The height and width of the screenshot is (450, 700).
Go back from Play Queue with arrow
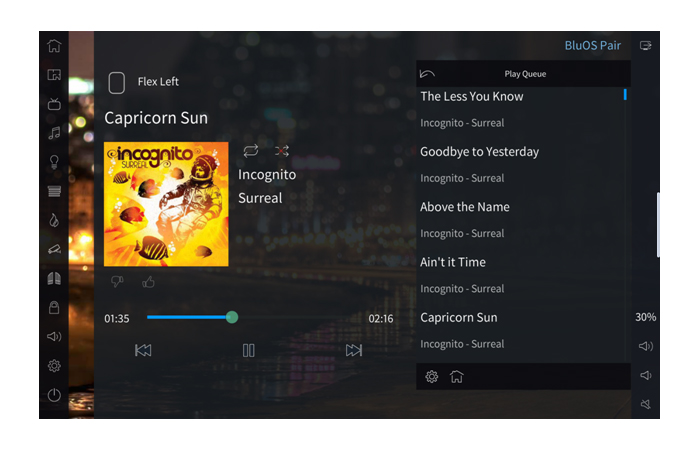click(x=427, y=74)
